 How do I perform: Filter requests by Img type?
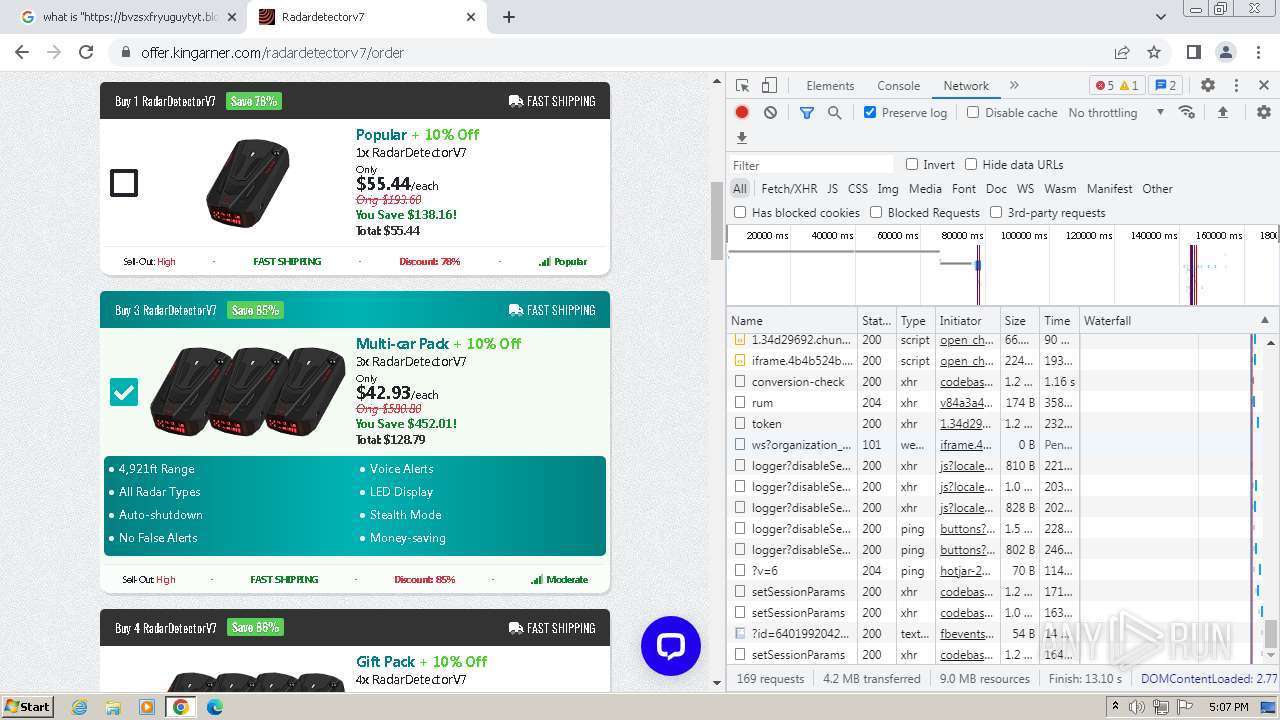[888, 188]
